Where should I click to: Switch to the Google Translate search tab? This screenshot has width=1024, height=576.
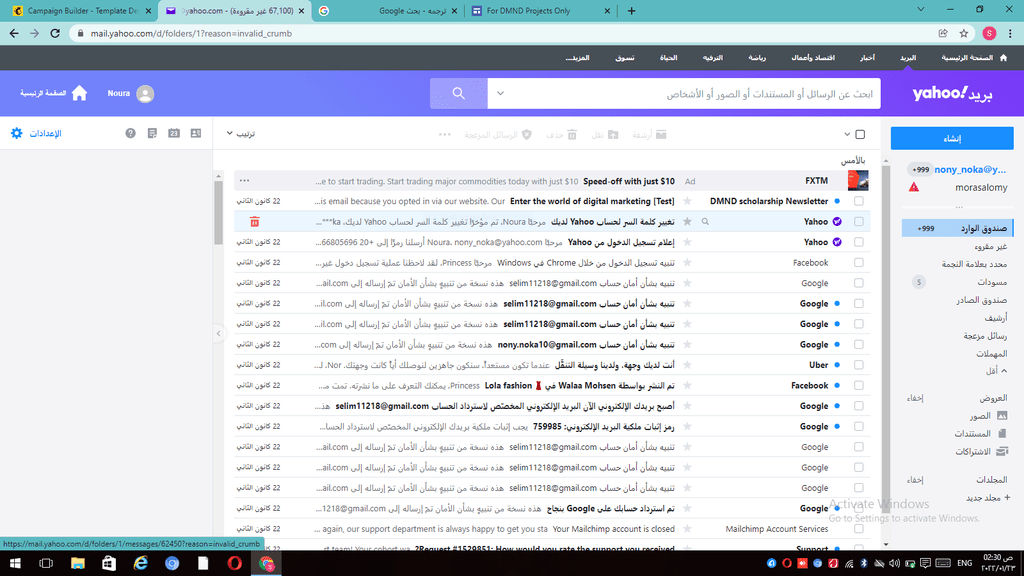click(x=388, y=11)
